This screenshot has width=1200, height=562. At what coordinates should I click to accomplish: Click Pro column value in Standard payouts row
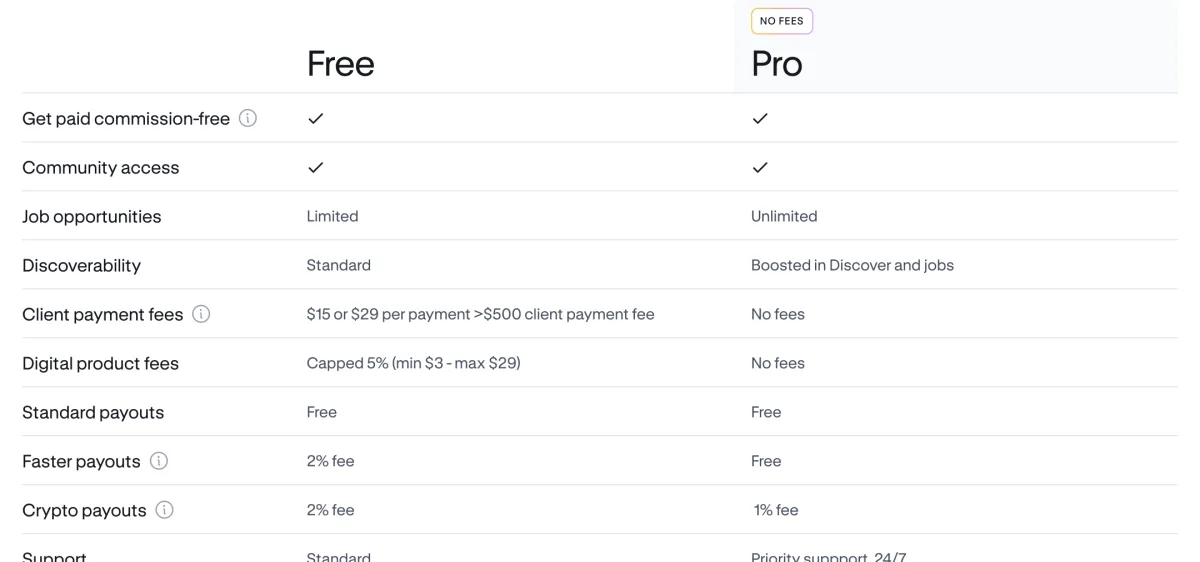pos(766,412)
